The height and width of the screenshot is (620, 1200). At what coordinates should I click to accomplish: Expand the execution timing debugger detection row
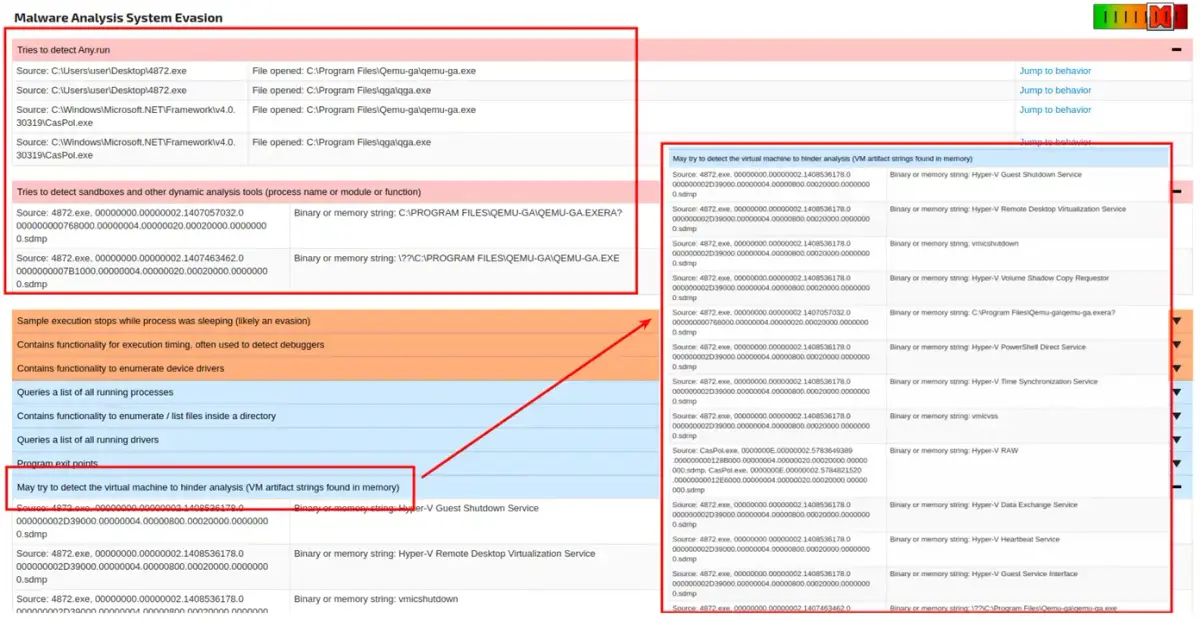(1177, 345)
